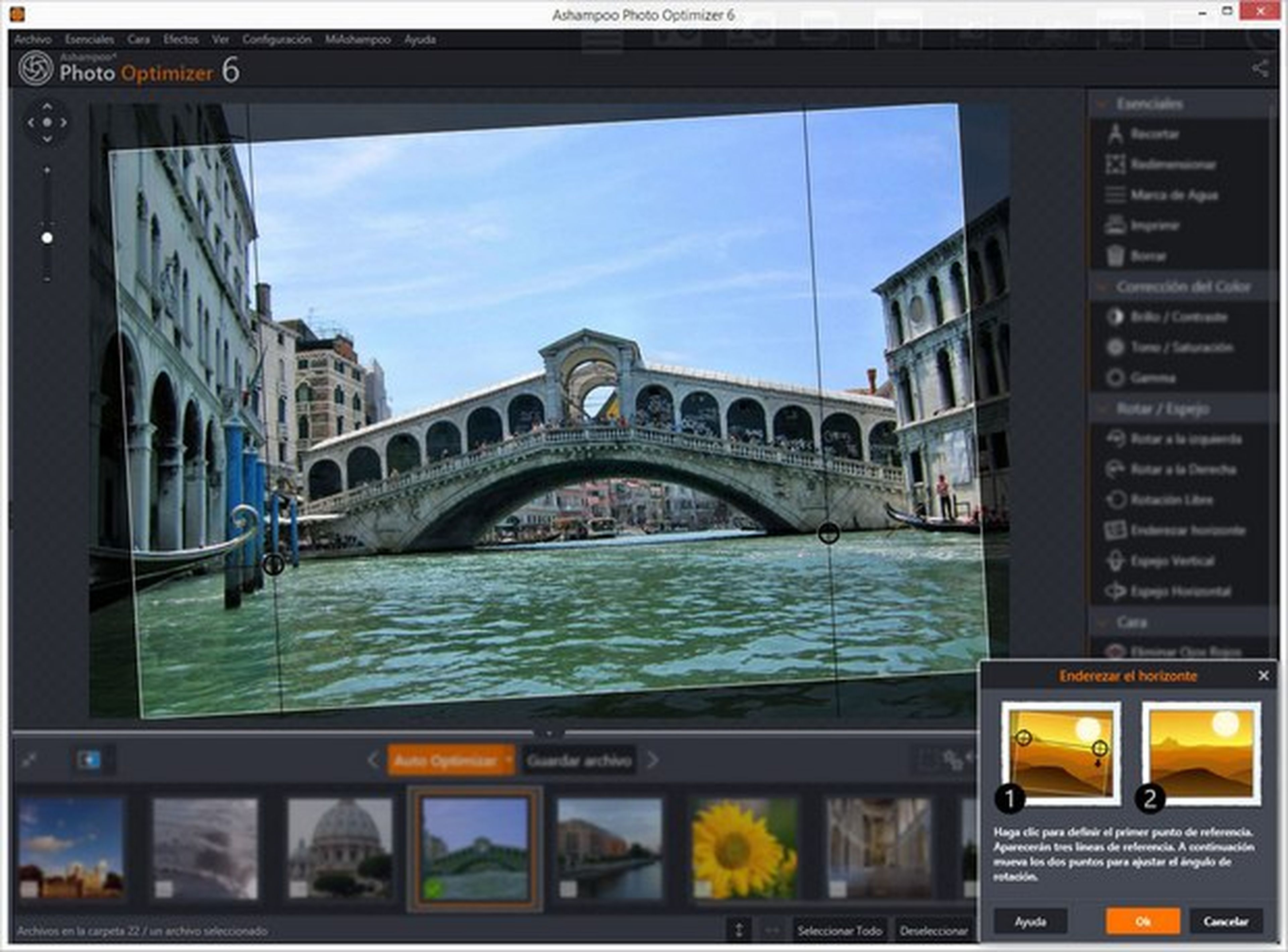
Task: Select the Recortar crop tool icon
Action: point(1115,134)
